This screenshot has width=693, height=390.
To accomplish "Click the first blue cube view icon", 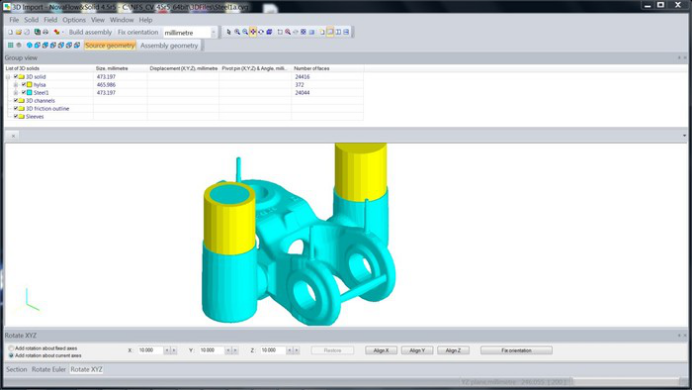I will [x=37, y=45].
